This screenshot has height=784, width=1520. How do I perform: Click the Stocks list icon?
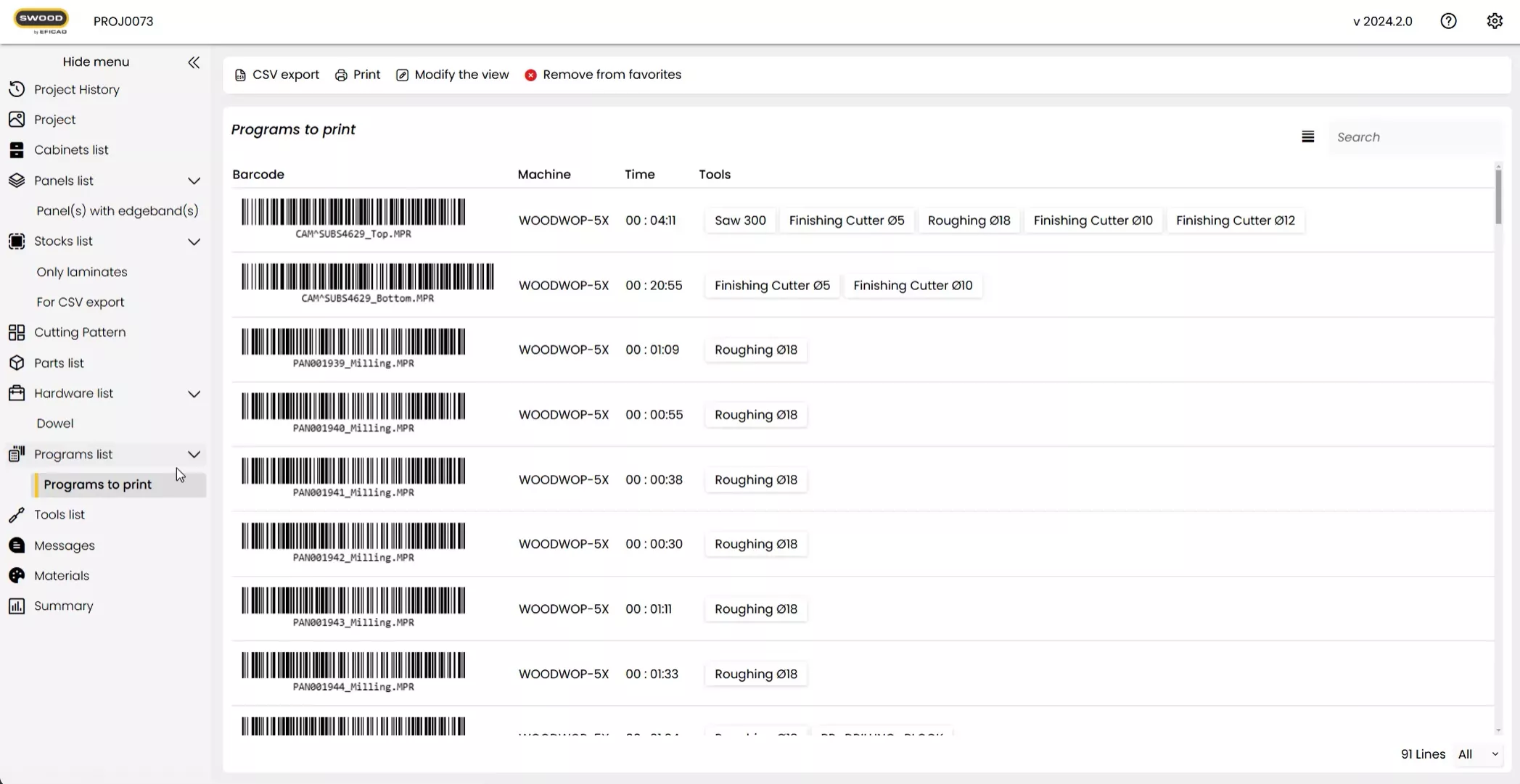[x=17, y=242]
